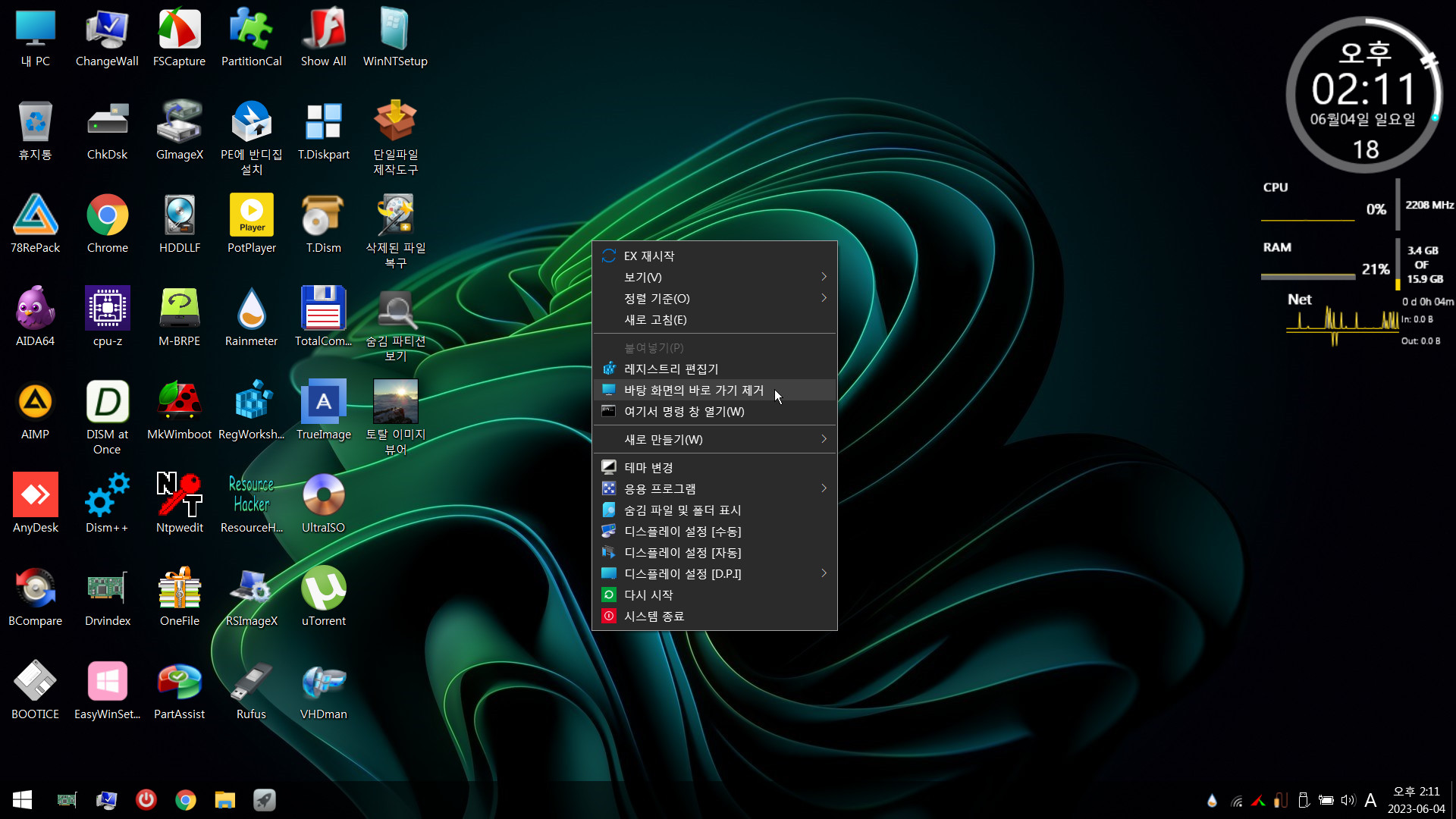Select 숨김 파일 및 폴더 표시
The width and height of the screenshot is (1456, 819).
tap(714, 510)
